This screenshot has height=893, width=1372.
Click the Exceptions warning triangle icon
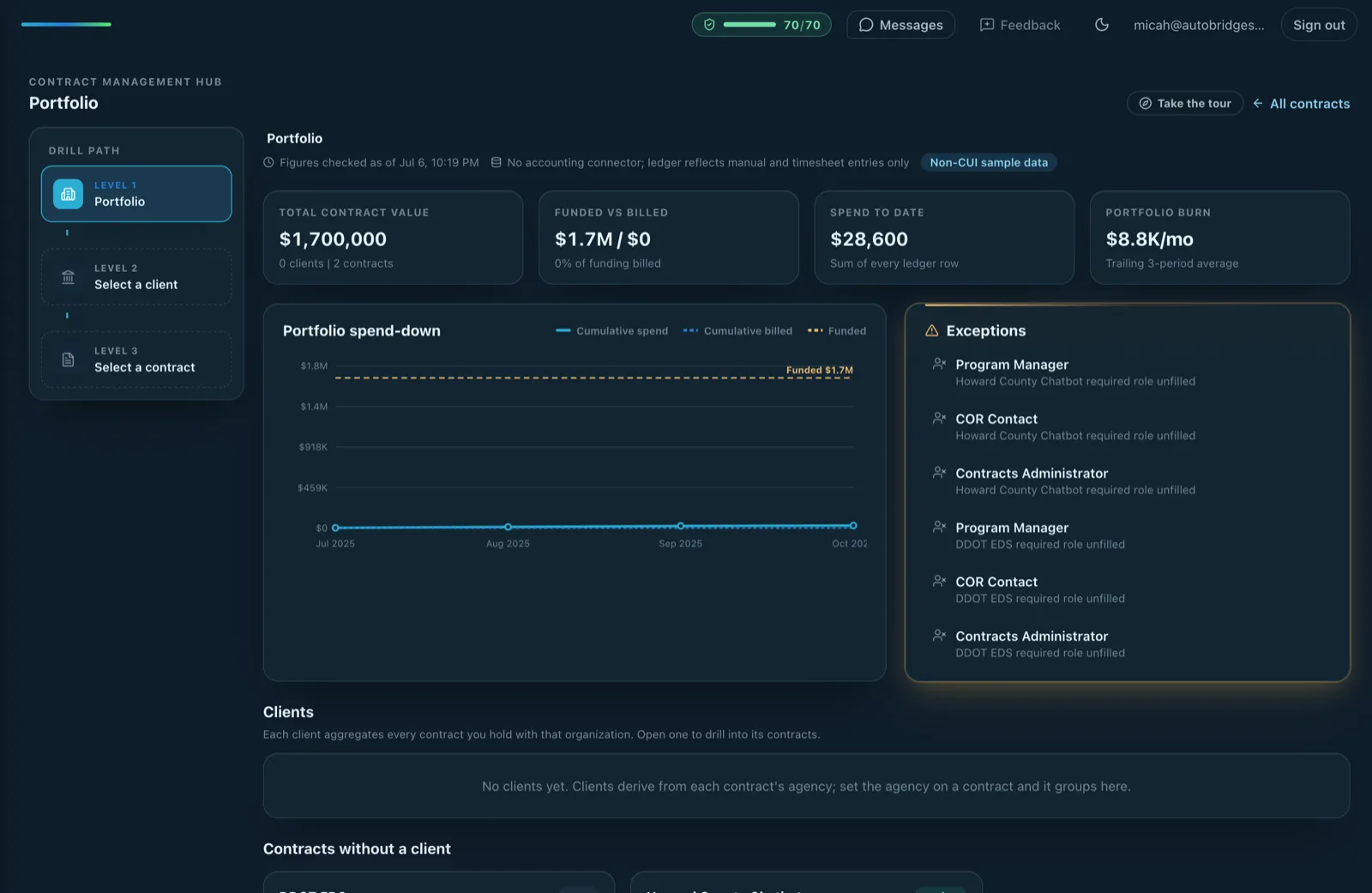932,330
